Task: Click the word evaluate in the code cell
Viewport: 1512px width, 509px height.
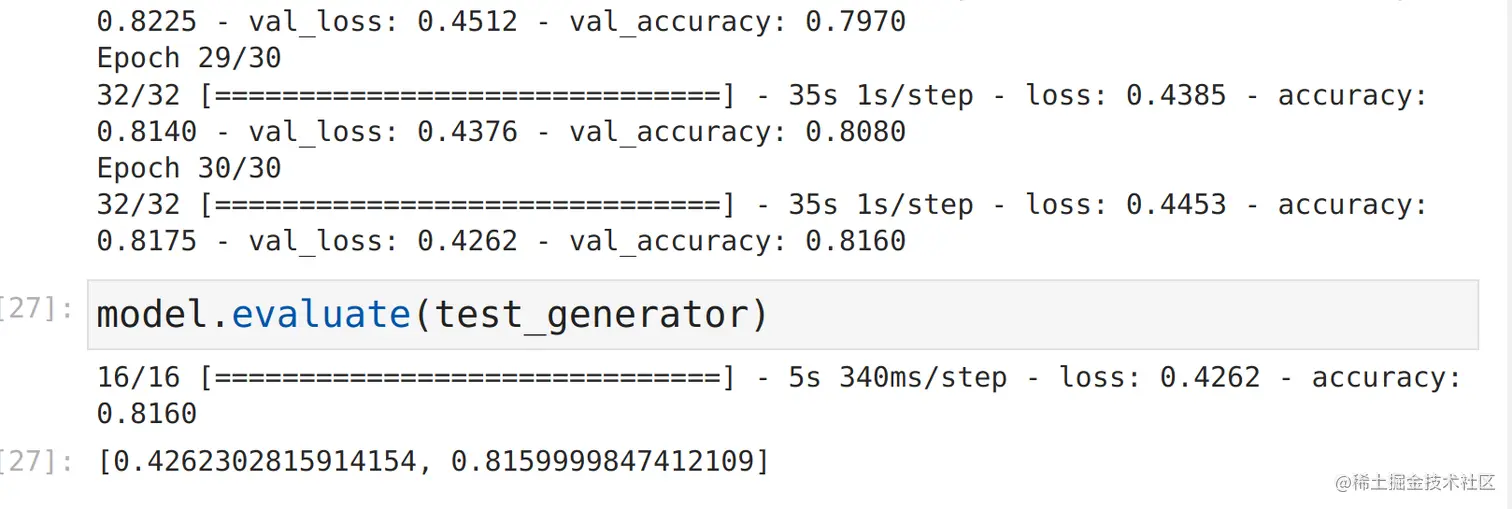Action: pyautogui.click(x=321, y=315)
